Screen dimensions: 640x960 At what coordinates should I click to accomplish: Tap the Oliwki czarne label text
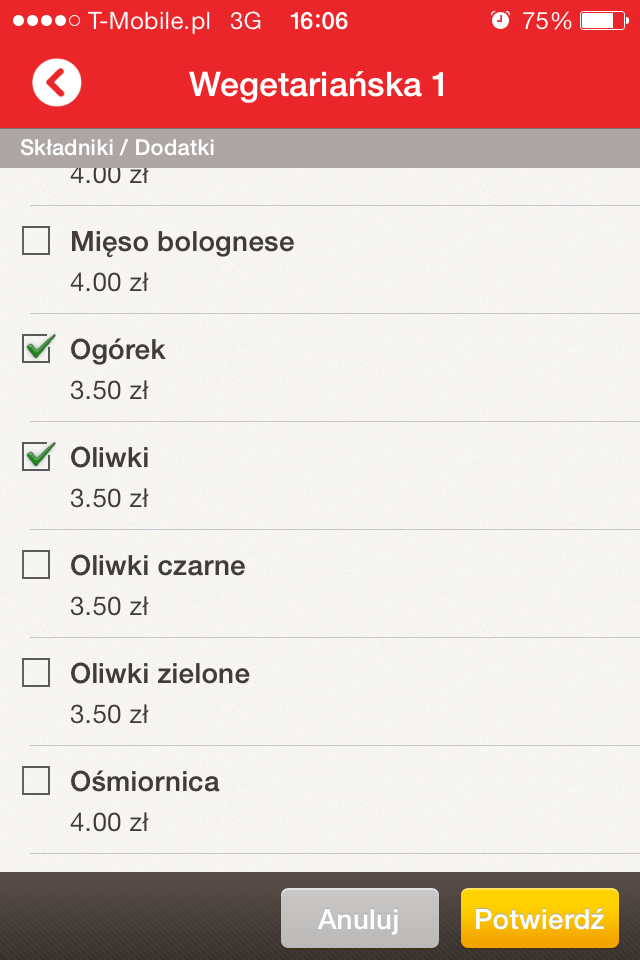(158, 565)
